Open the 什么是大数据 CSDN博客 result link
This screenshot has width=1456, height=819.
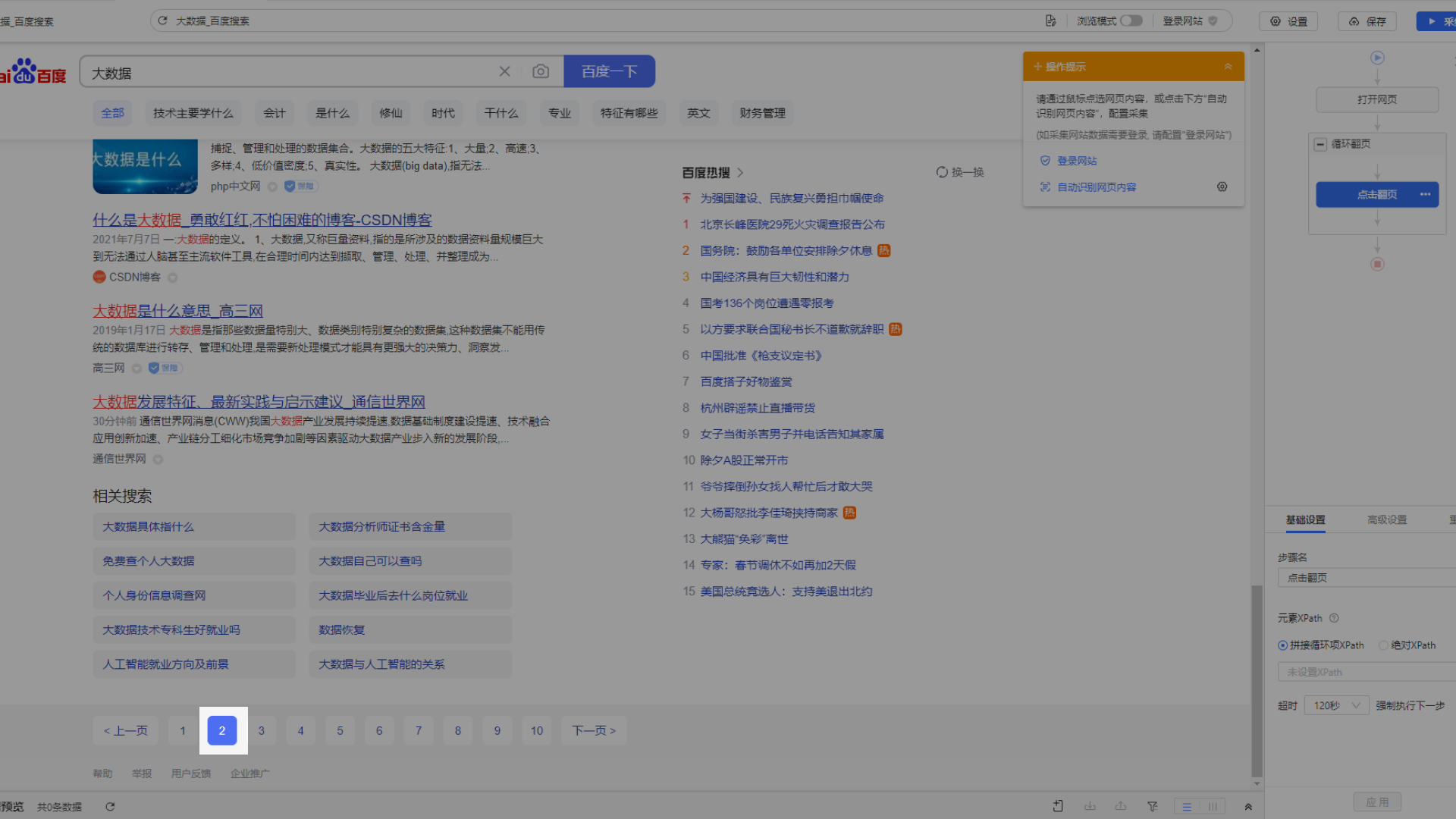pos(262,220)
